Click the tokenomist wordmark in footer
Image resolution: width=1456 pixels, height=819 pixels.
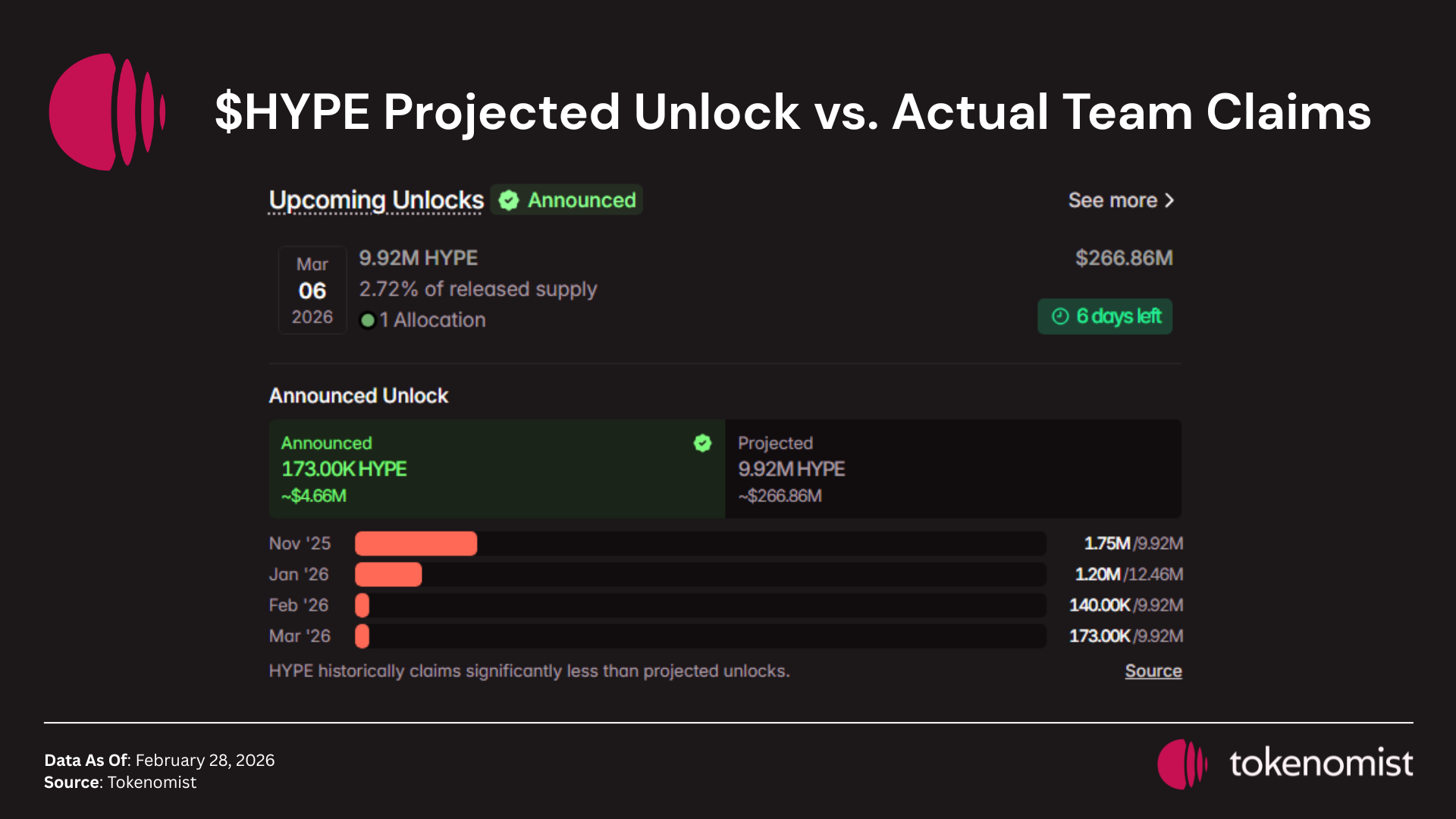point(1321,764)
